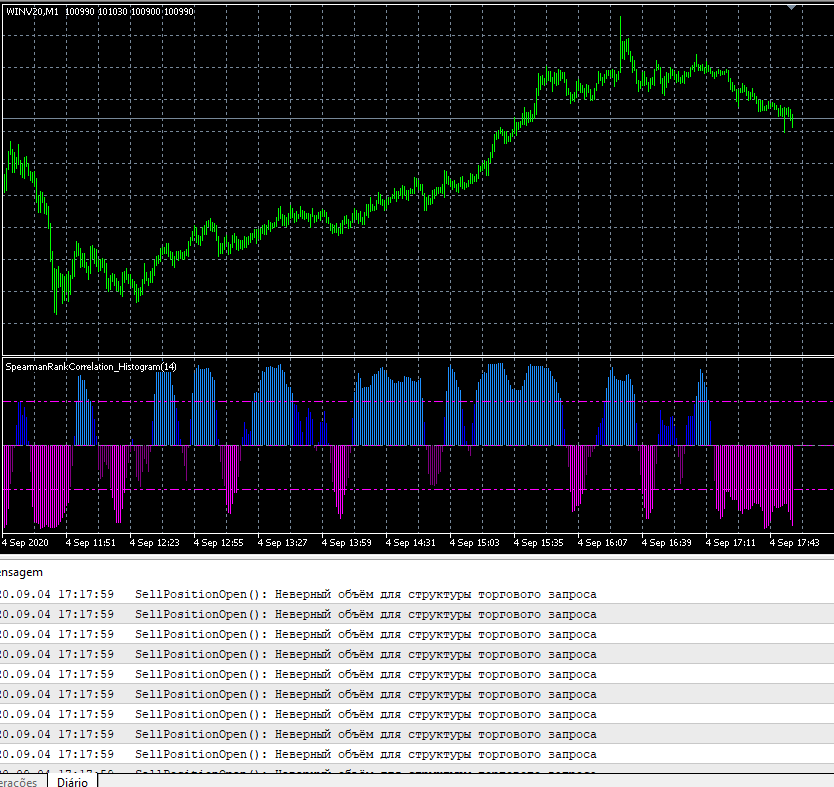Open the Operações tab

(20, 781)
